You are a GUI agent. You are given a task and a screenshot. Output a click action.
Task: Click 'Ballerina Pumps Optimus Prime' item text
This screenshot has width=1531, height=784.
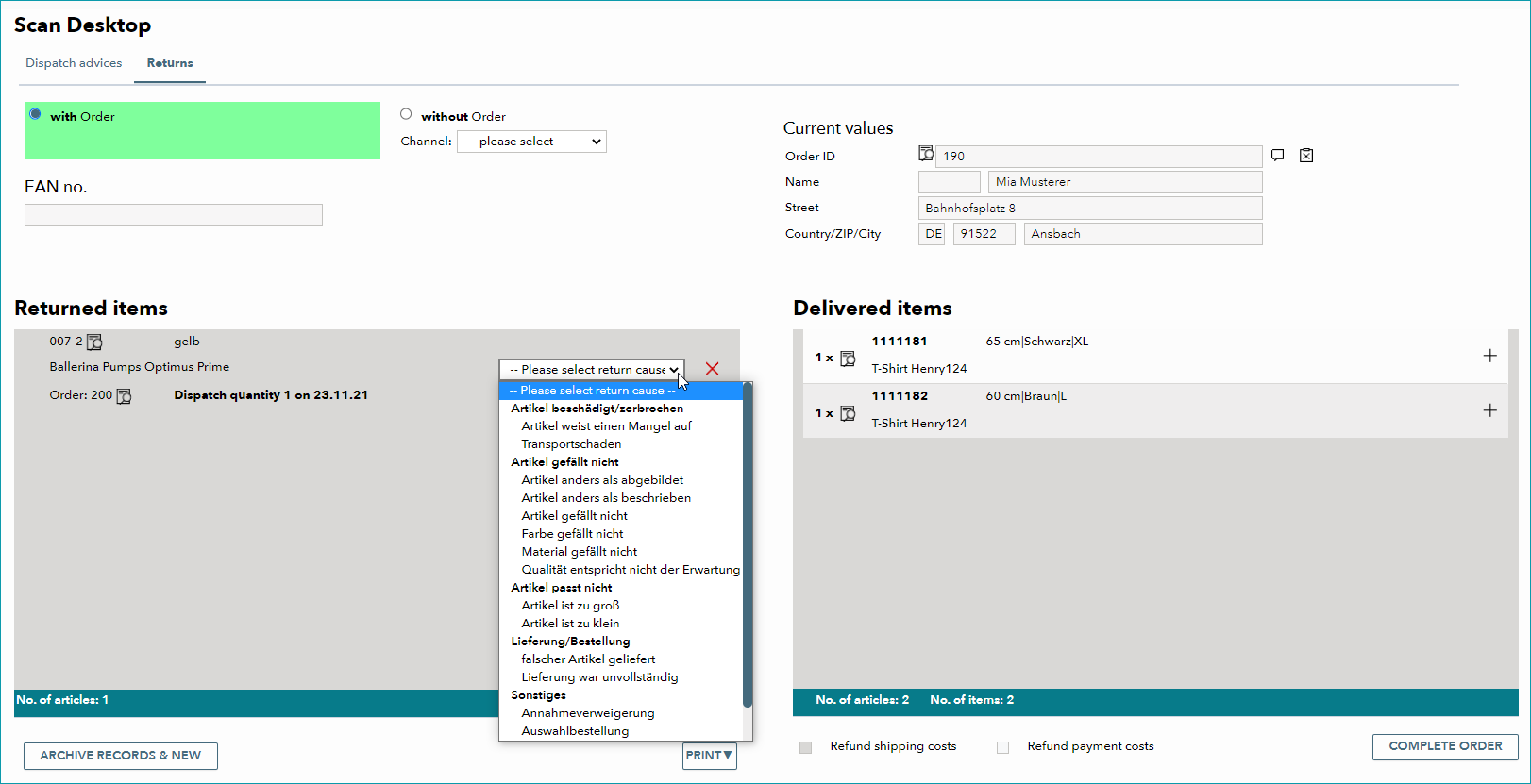140,367
